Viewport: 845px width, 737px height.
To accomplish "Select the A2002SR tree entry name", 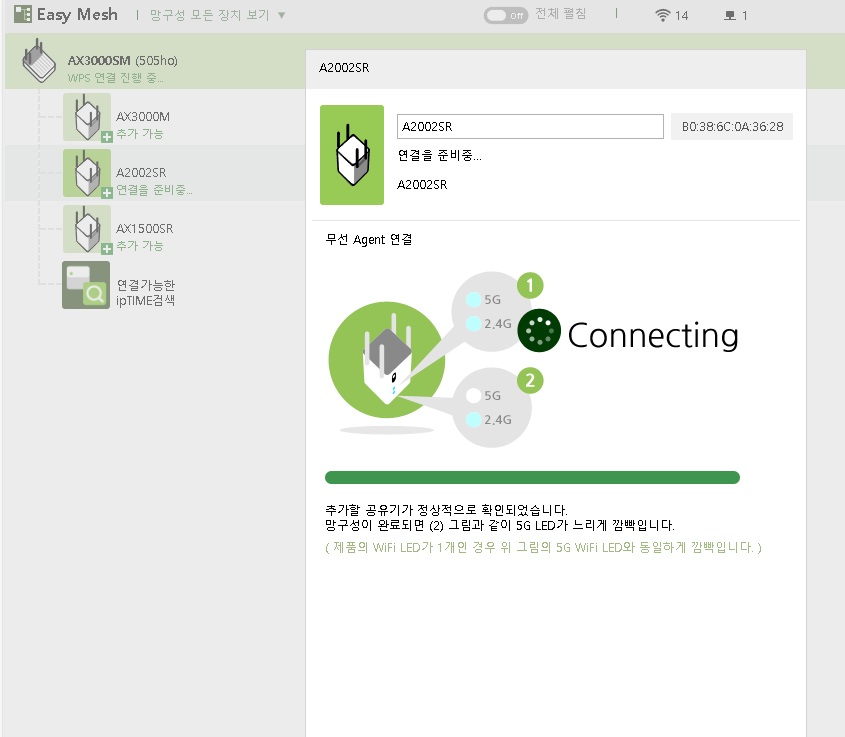I will pos(141,172).
